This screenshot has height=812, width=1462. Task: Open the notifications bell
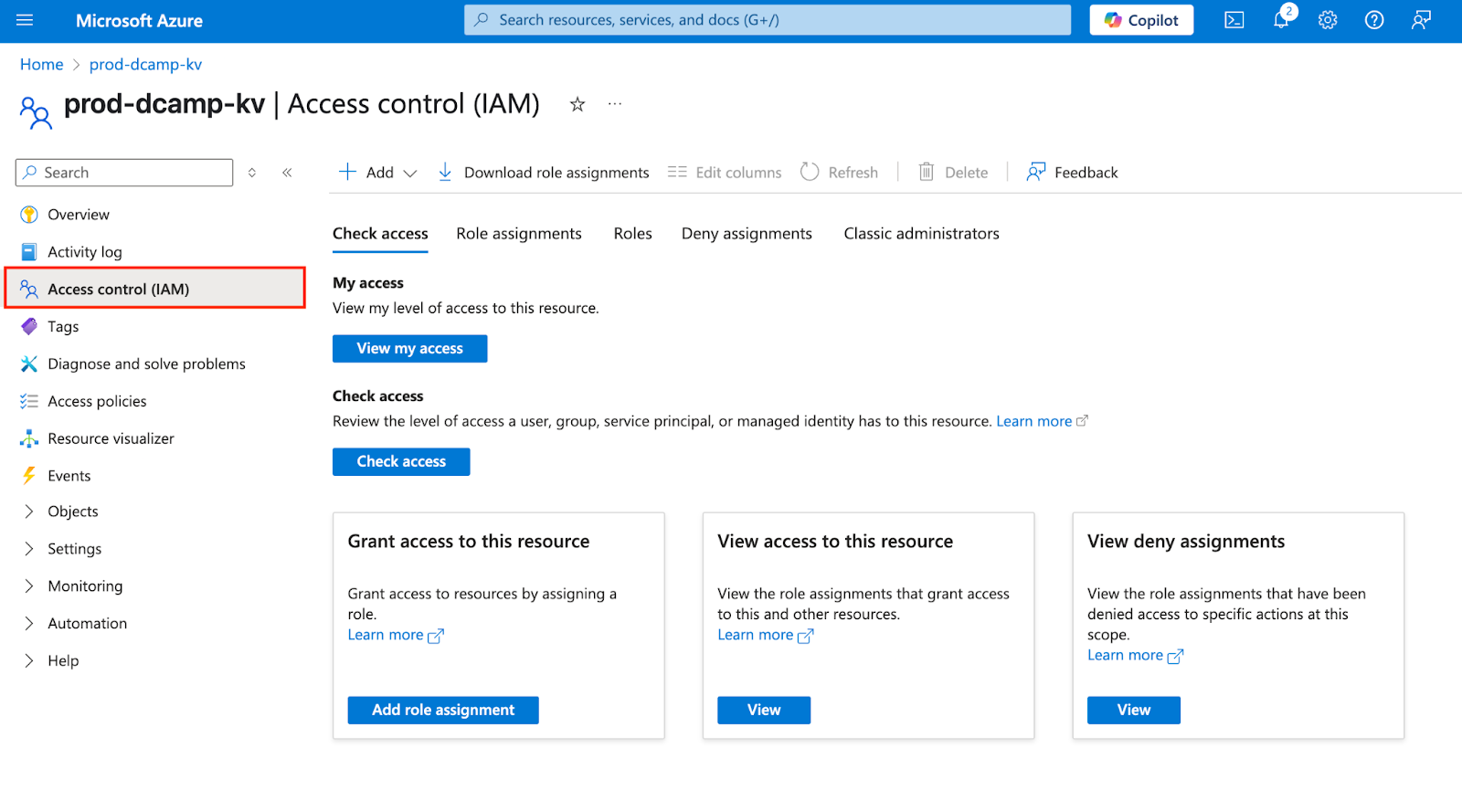coord(1282,20)
